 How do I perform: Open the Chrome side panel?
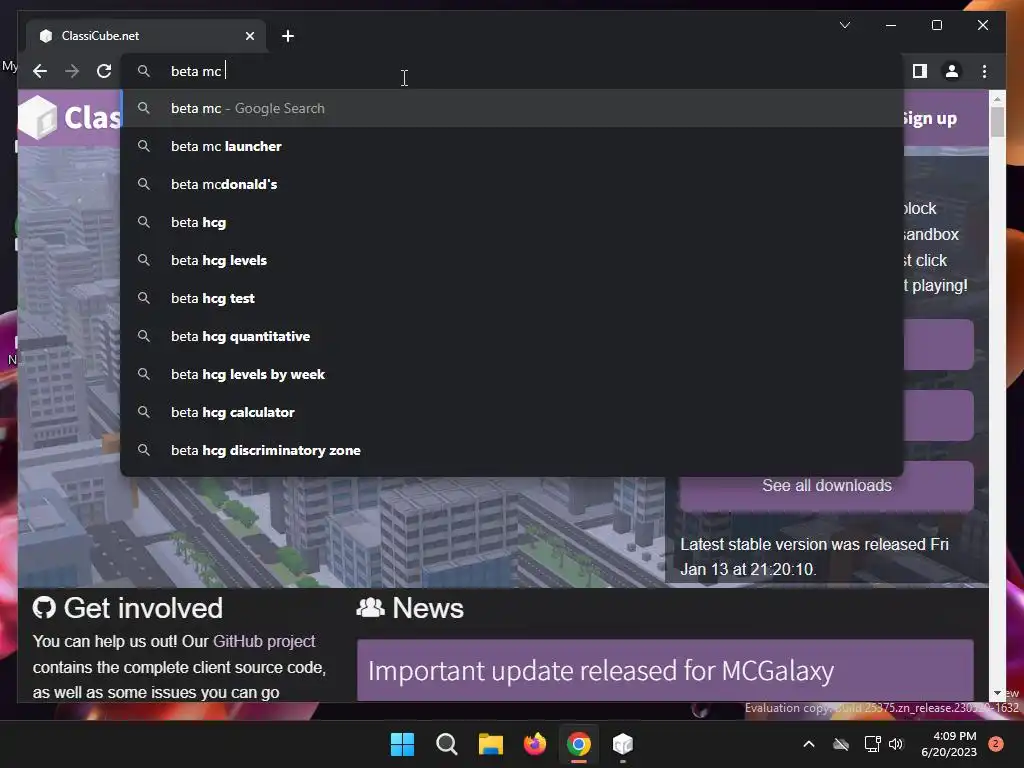click(920, 71)
